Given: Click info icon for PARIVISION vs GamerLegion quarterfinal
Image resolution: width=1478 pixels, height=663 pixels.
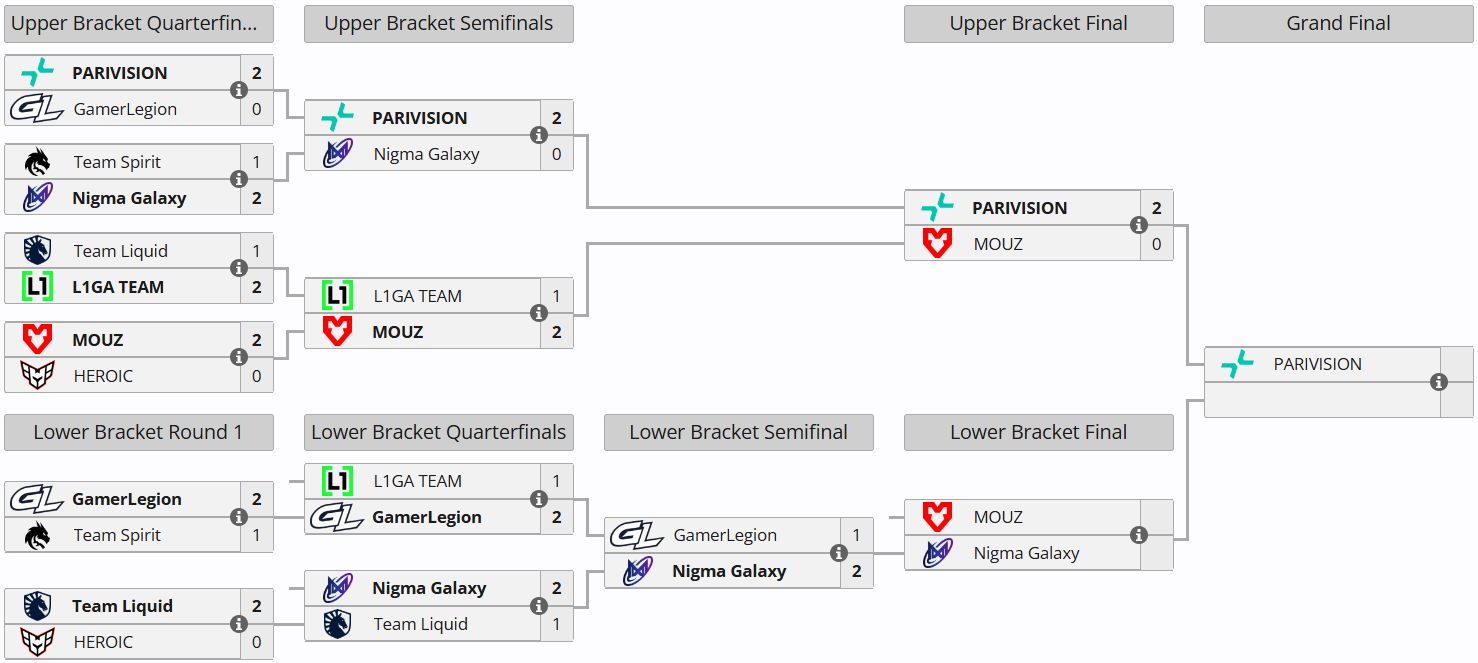Looking at the screenshot, I should (x=239, y=90).
